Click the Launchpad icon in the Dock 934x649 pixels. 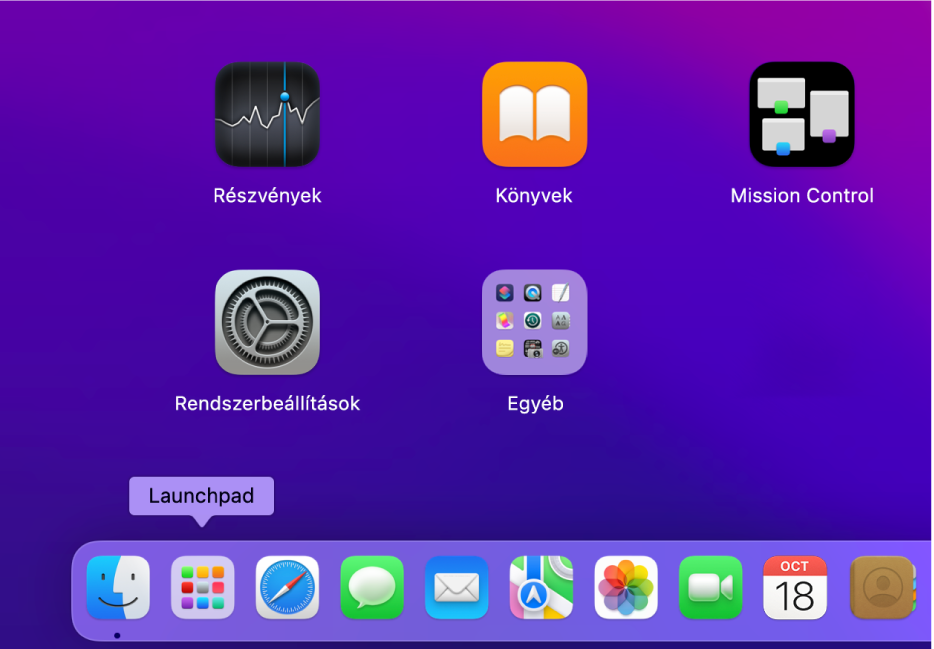202,587
